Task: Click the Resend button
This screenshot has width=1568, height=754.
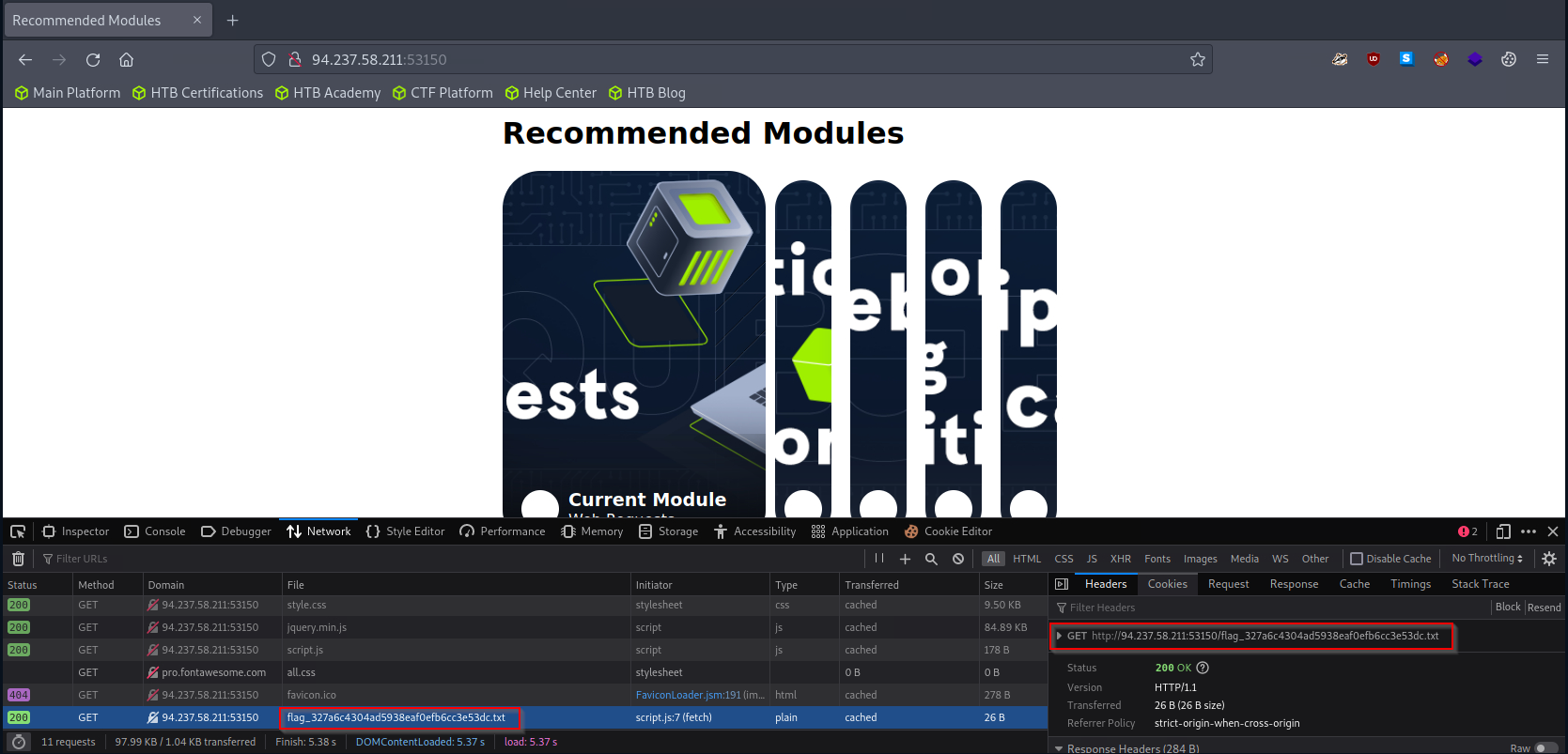Action: [x=1544, y=608]
